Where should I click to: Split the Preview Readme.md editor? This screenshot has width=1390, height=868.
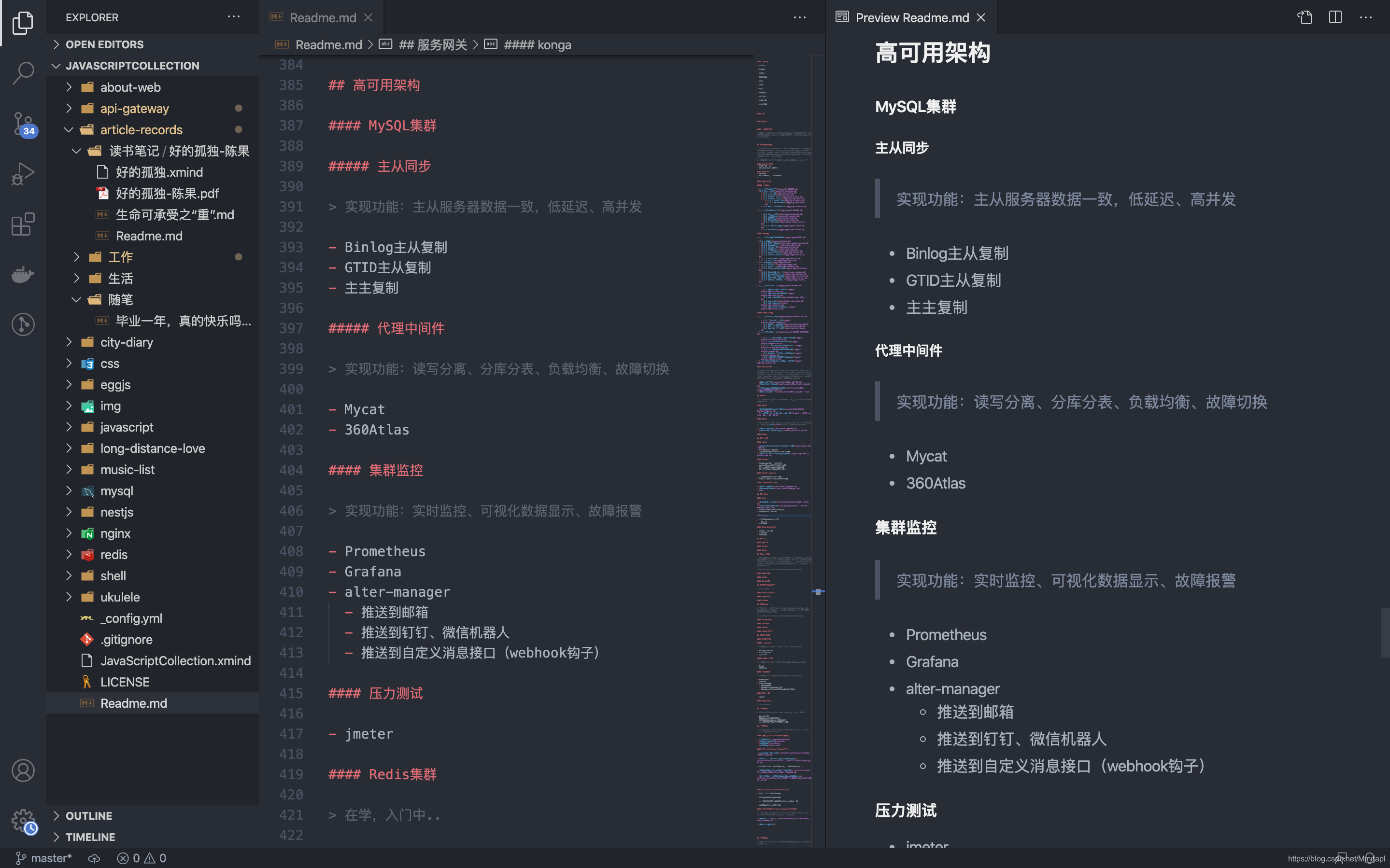click(1335, 17)
